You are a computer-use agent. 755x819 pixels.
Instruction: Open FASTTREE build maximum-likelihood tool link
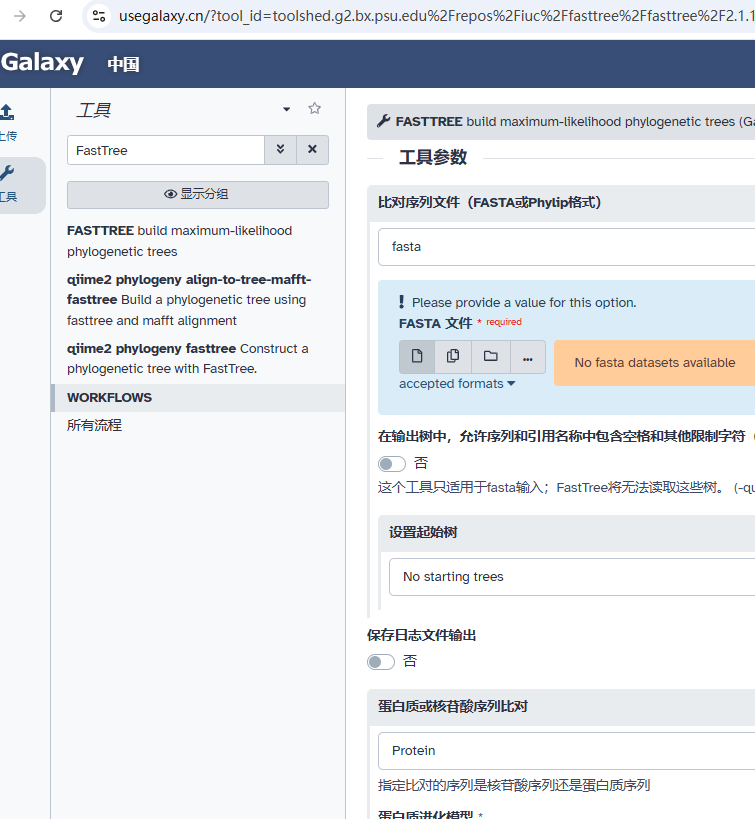point(179,241)
